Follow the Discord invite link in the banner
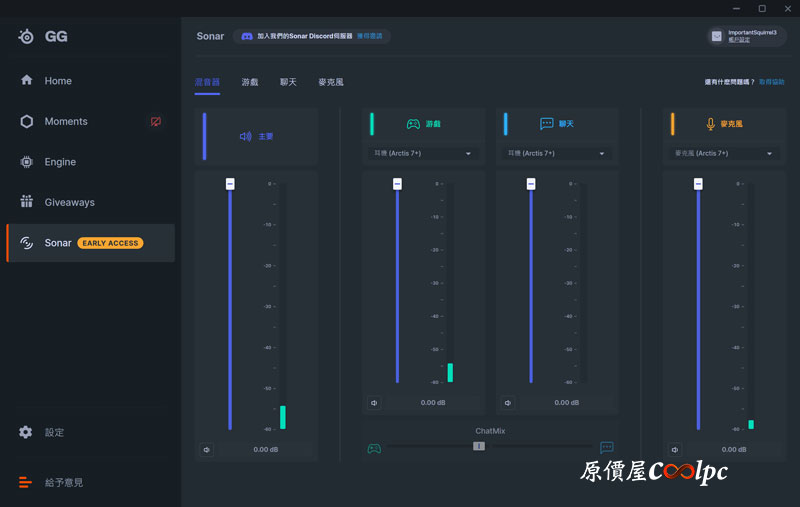 369,36
